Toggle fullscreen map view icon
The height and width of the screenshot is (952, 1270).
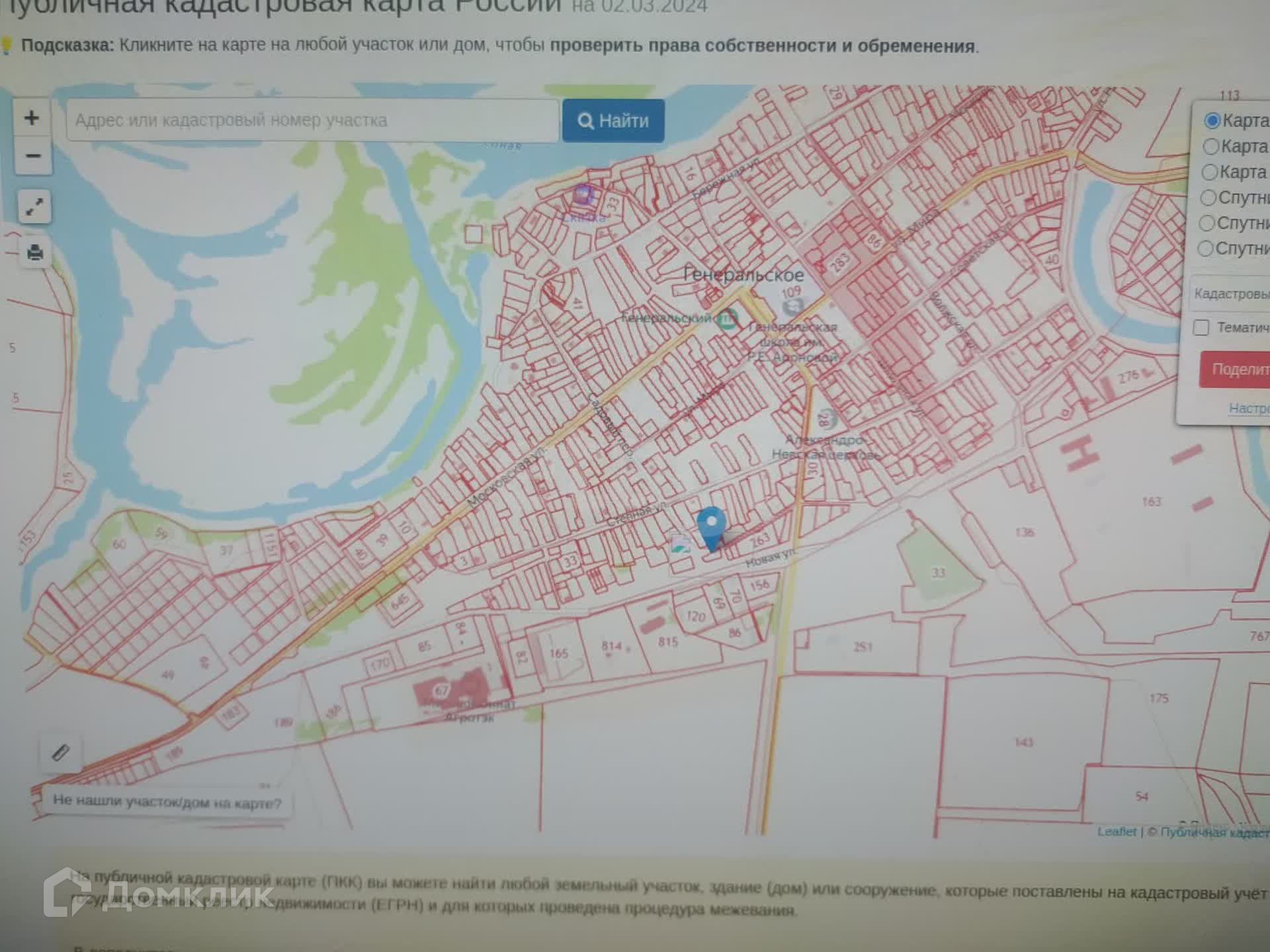tap(34, 207)
